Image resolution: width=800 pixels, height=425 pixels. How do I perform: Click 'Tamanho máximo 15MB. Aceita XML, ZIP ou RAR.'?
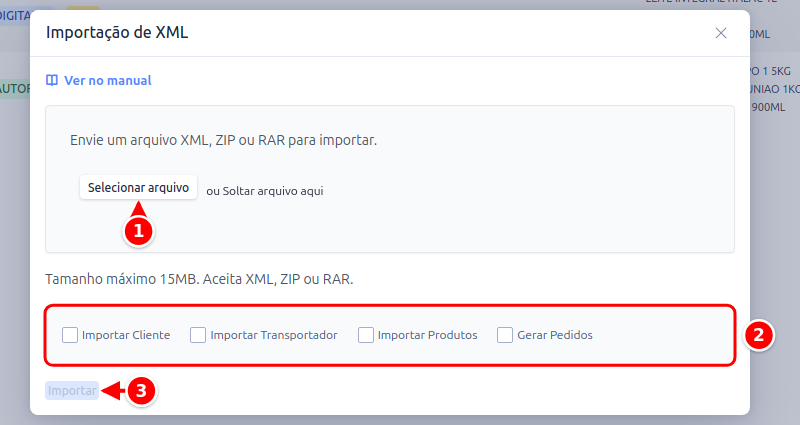click(199, 280)
